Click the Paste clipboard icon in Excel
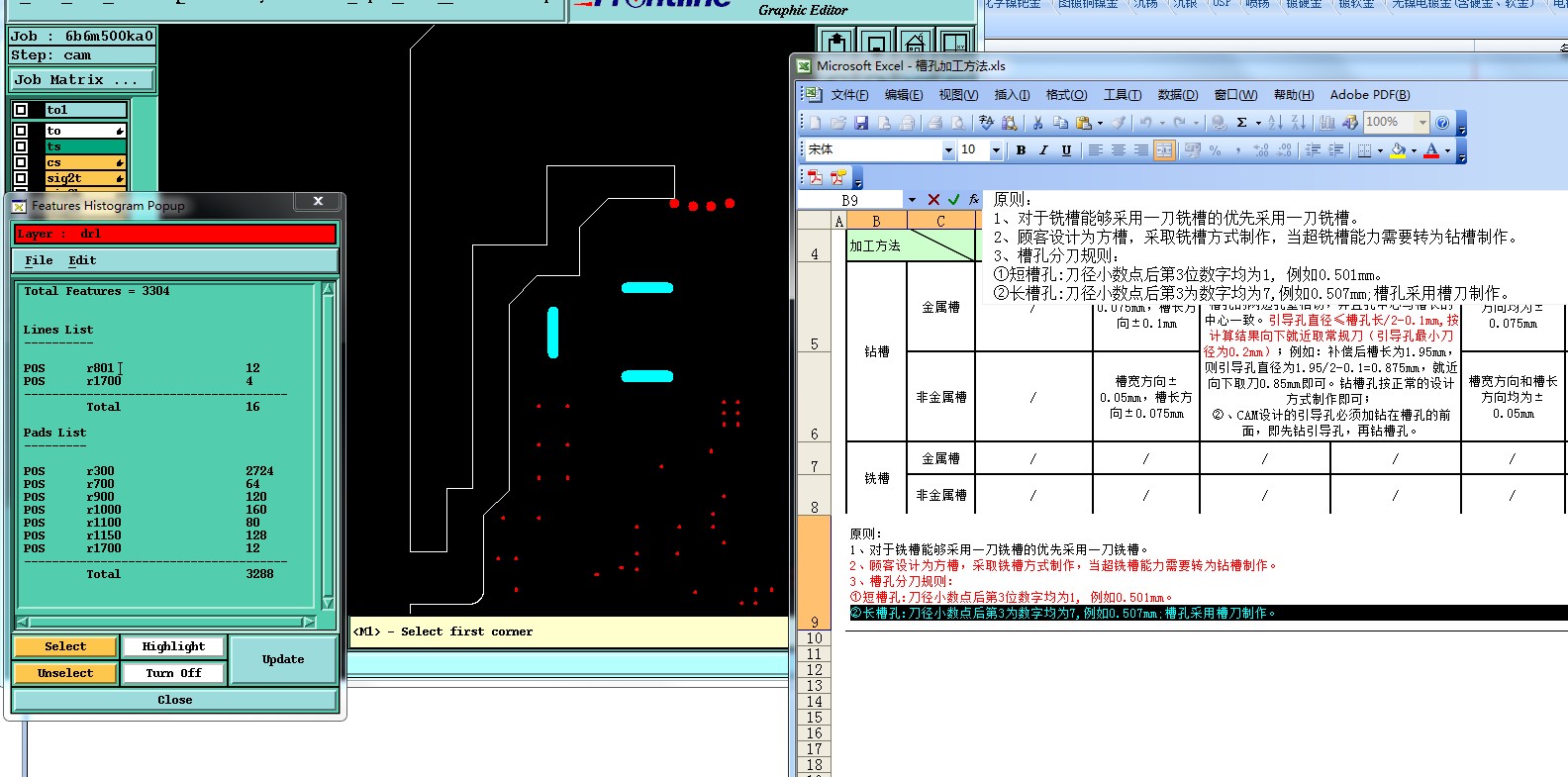This screenshot has width=1568, height=777. pyautogui.click(x=1083, y=123)
